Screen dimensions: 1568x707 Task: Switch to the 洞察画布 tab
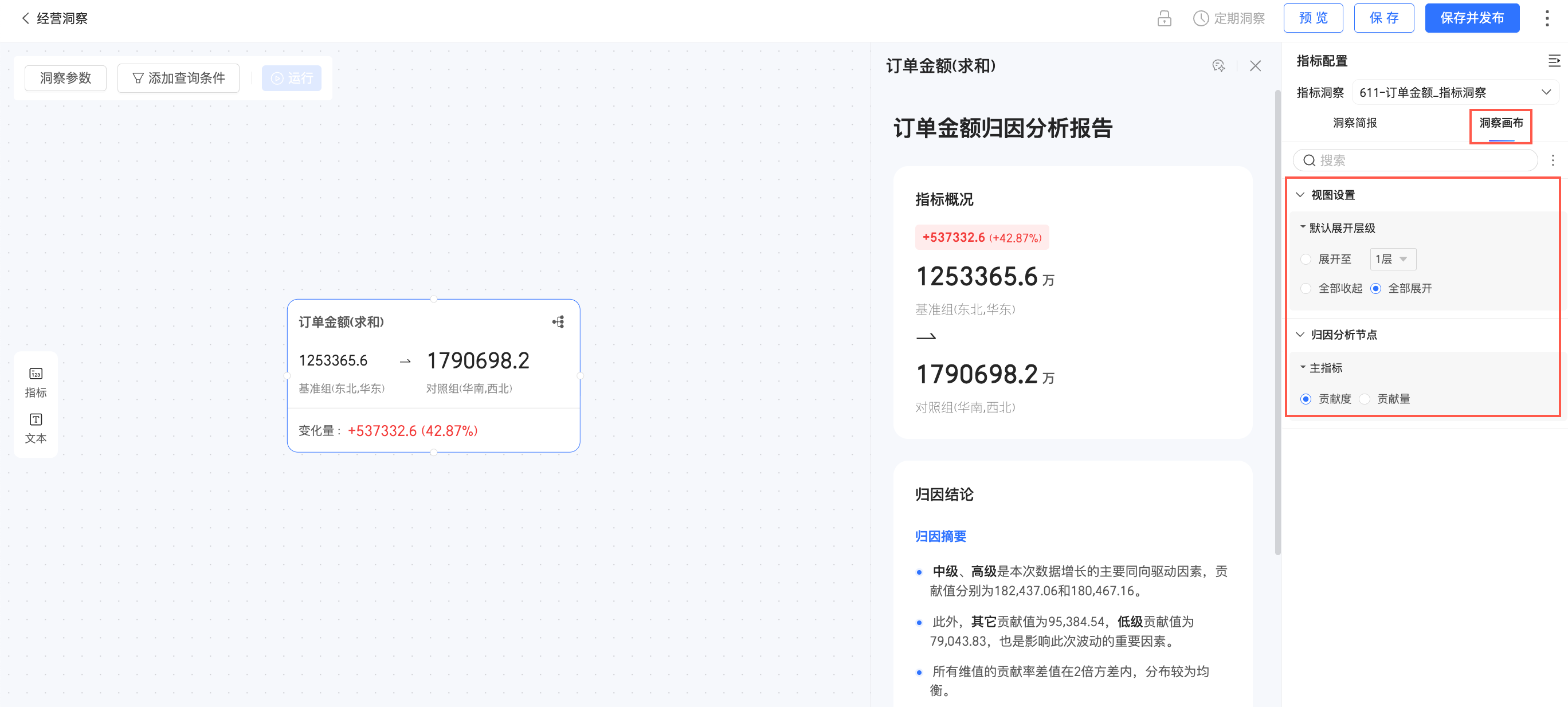tap(1500, 123)
